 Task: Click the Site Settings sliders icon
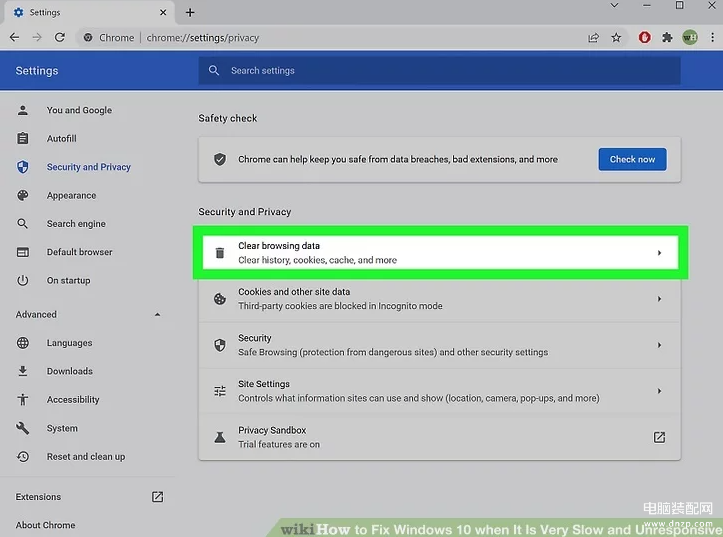point(220,391)
